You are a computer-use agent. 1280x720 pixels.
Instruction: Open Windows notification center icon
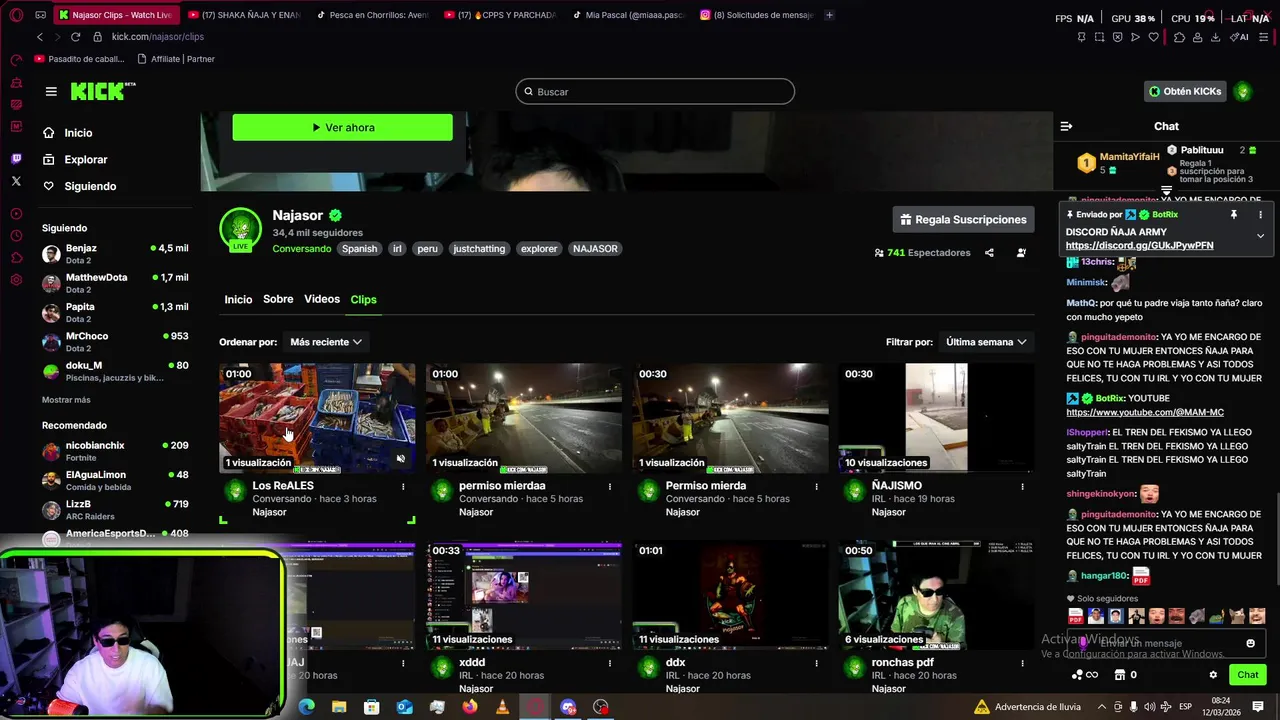click(x=1259, y=707)
